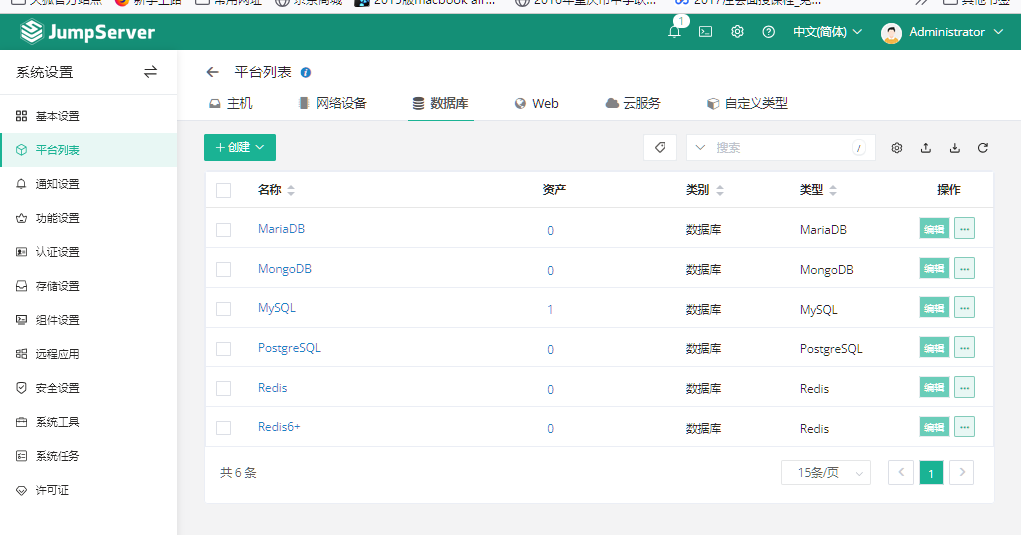Open the 15条/页 page size dropdown
The height and width of the screenshot is (535, 1021).
(x=826, y=473)
